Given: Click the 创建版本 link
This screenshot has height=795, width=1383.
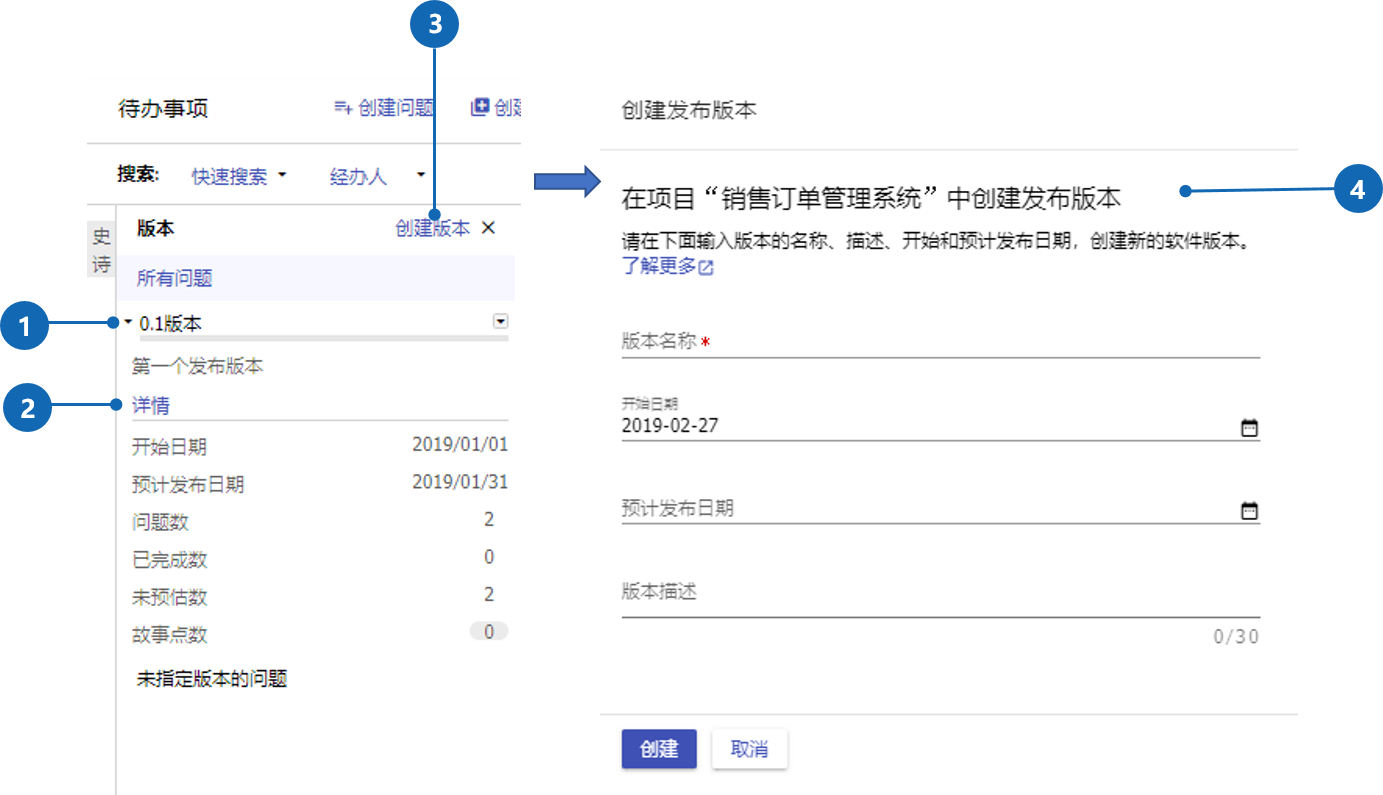Looking at the screenshot, I should [x=432, y=228].
